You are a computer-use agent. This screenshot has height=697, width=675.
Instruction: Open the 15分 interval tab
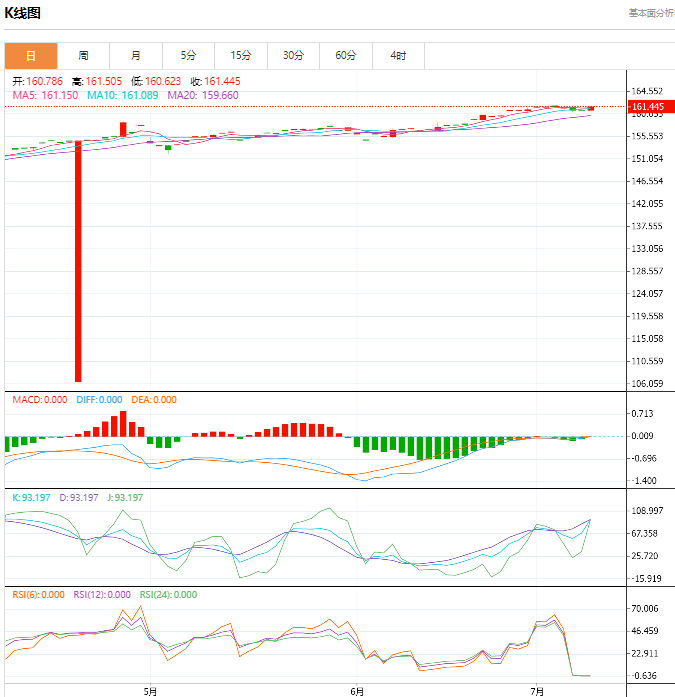pos(241,56)
